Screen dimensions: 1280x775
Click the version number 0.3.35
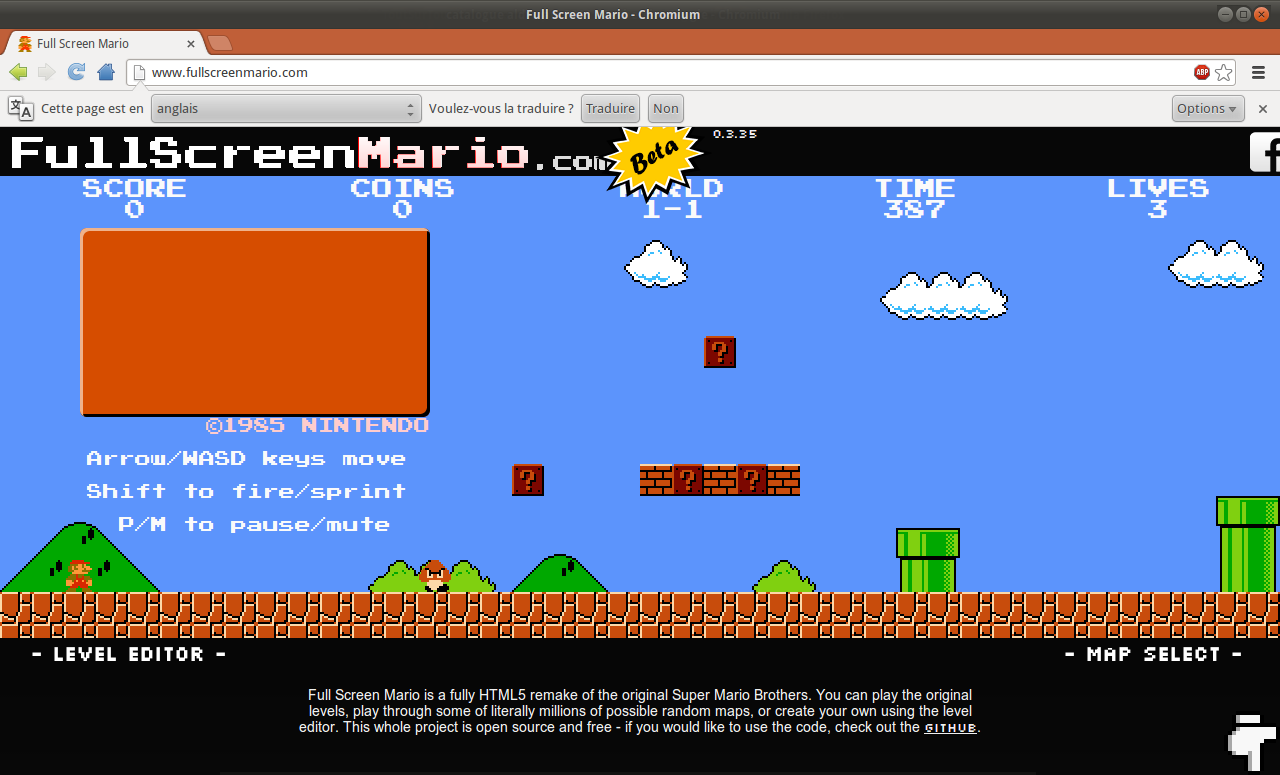point(735,134)
